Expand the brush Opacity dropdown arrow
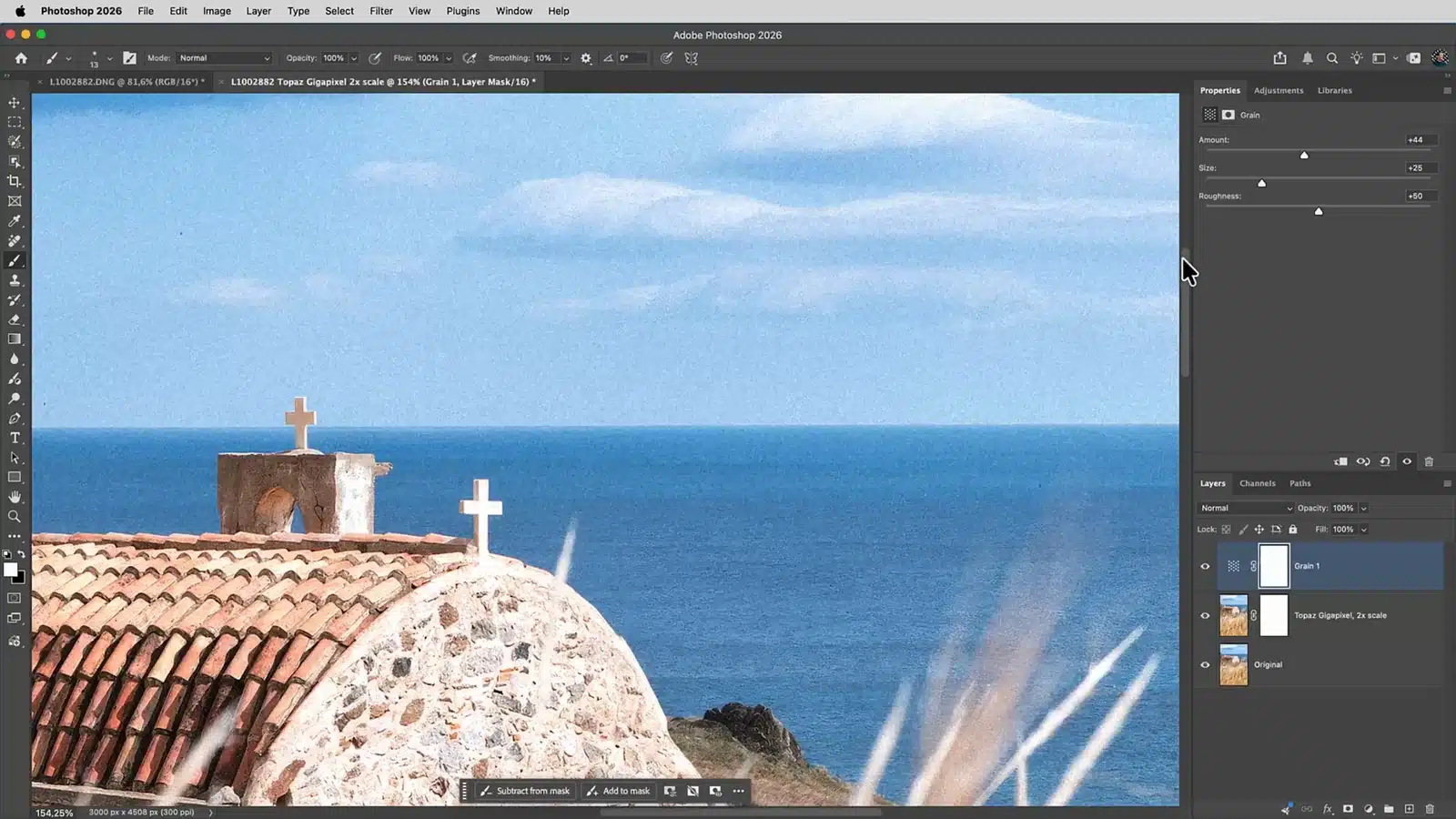Screen dimensions: 1456x819 pyautogui.click(x=354, y=58)
